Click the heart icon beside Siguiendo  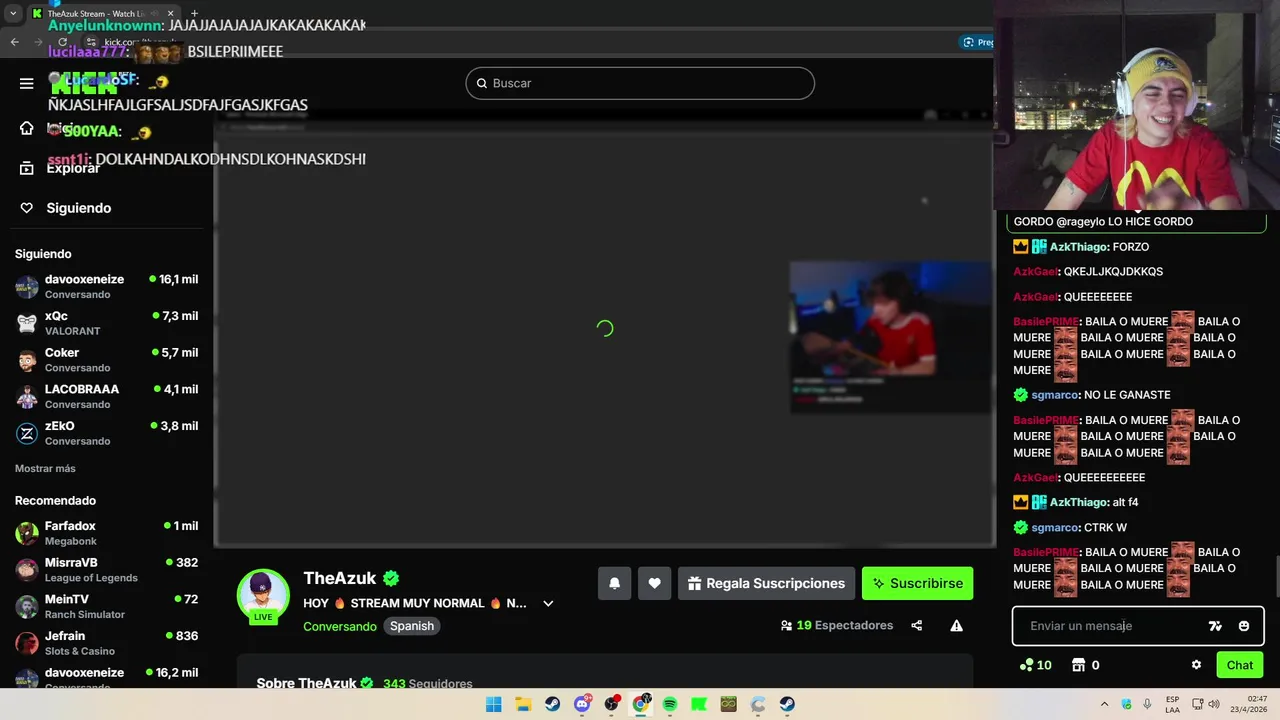tap(27, 208)
